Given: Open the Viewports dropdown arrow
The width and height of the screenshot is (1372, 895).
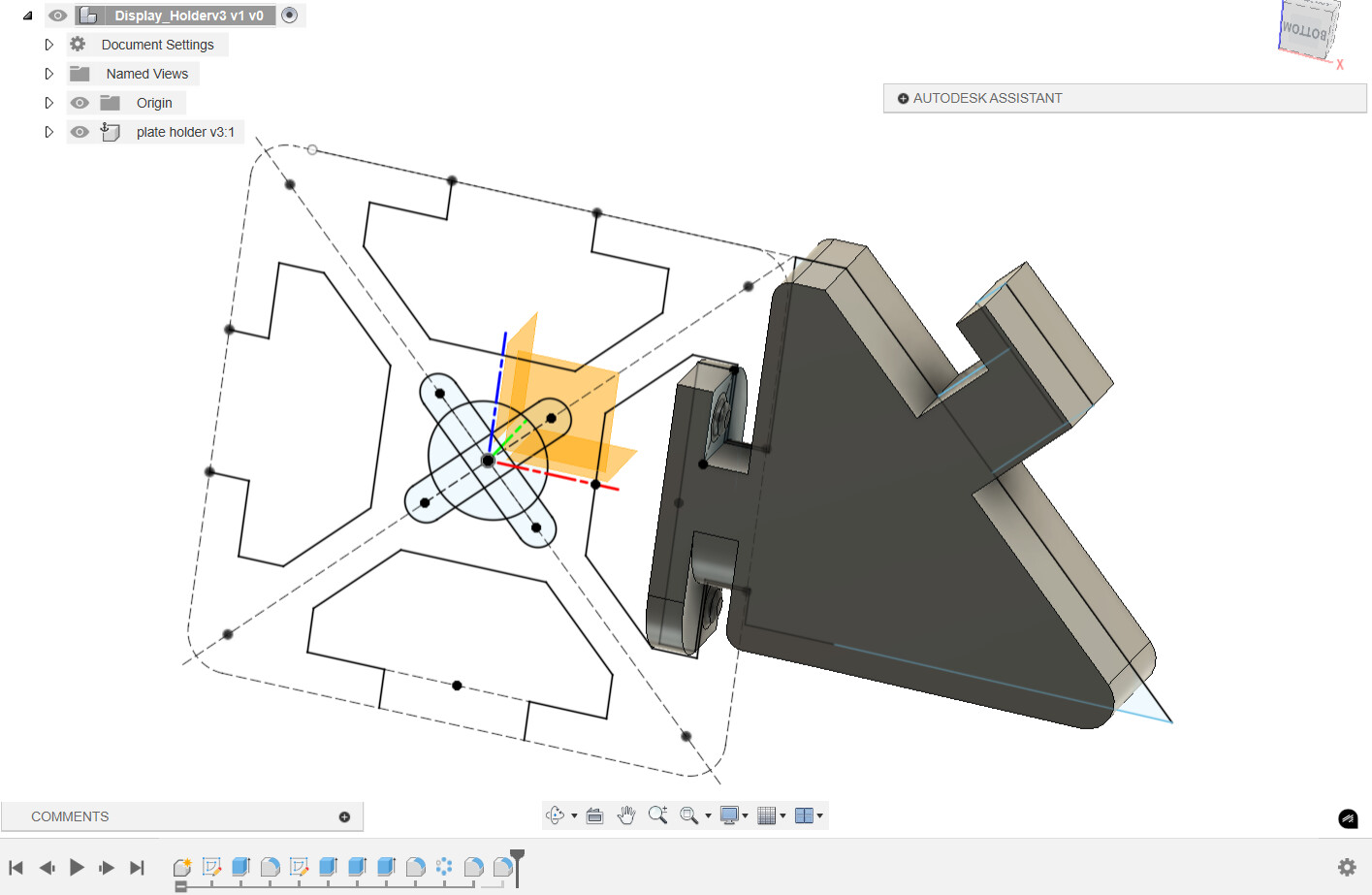Looking at the screenshot, I should coord(820,816).
